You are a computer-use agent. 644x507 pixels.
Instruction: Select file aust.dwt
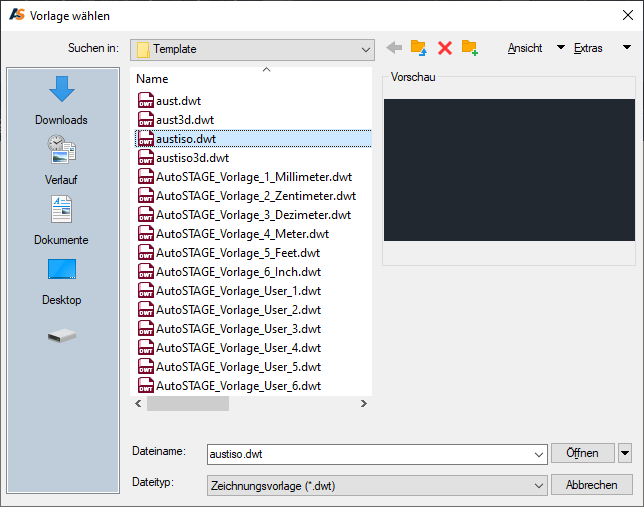(x=178, y=101)
